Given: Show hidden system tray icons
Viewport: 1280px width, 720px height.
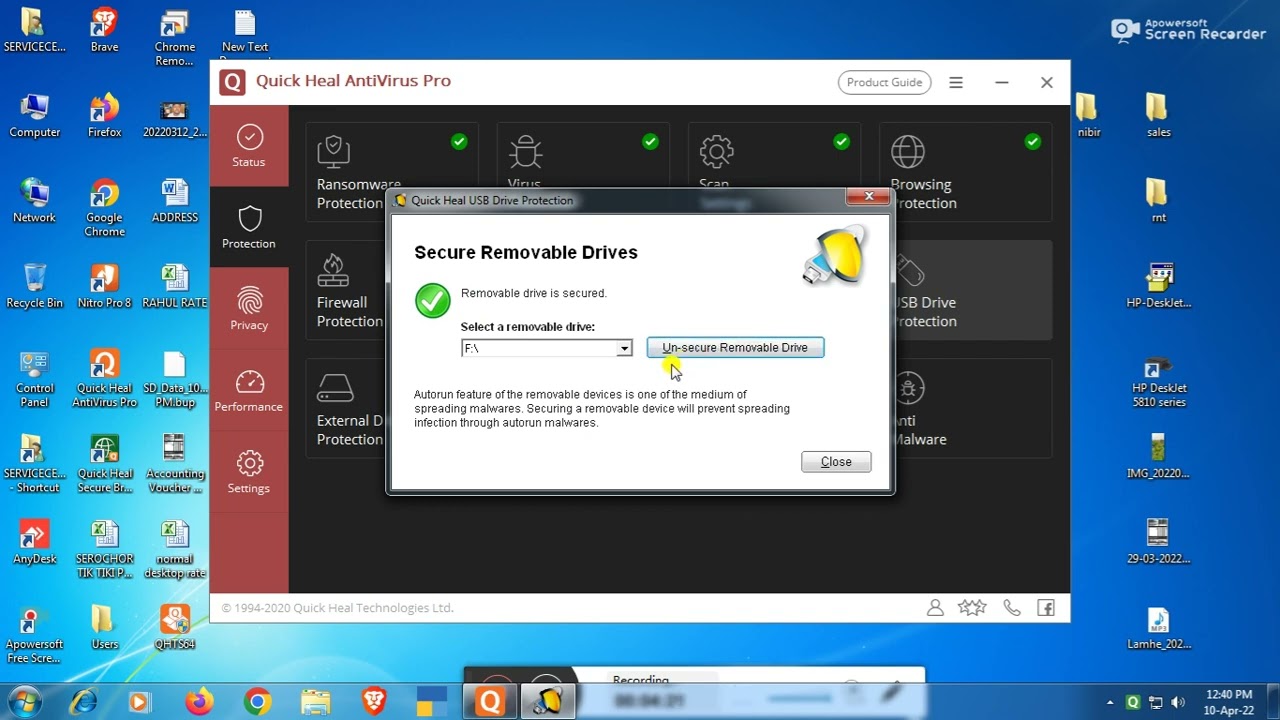Looking at the screenshot, I should (x=1110, y=702).
